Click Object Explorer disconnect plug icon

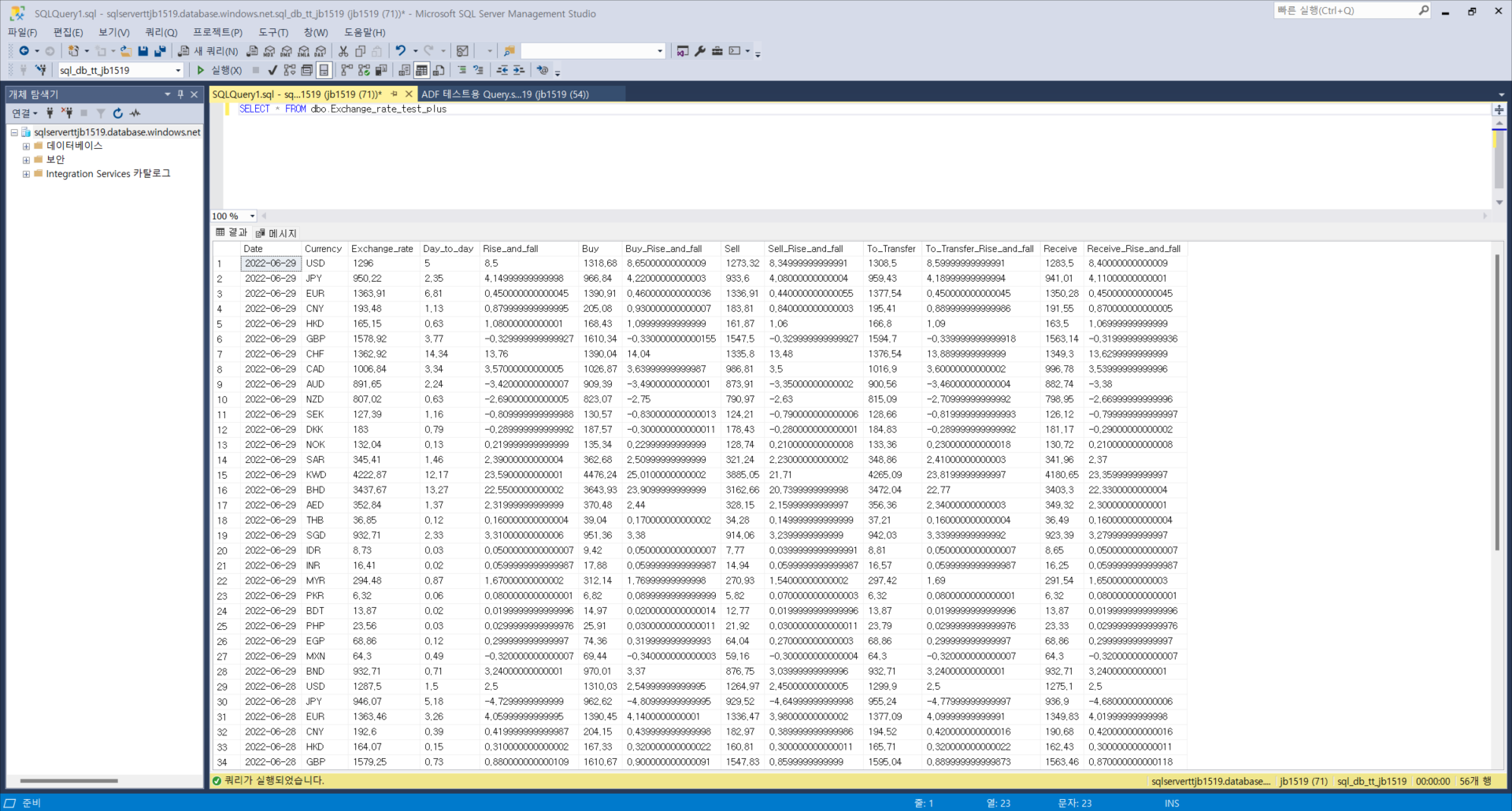pyautogui.click(x=67, y=113)
